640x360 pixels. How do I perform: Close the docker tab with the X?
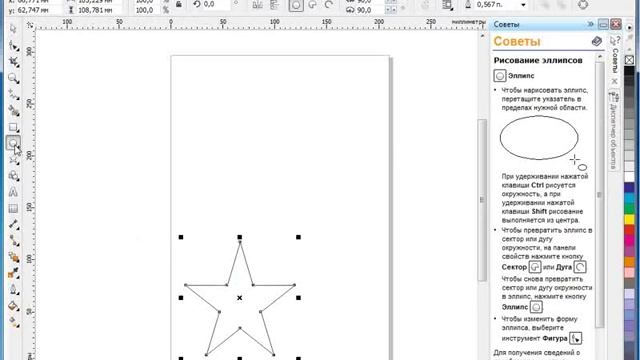(614, 81)
